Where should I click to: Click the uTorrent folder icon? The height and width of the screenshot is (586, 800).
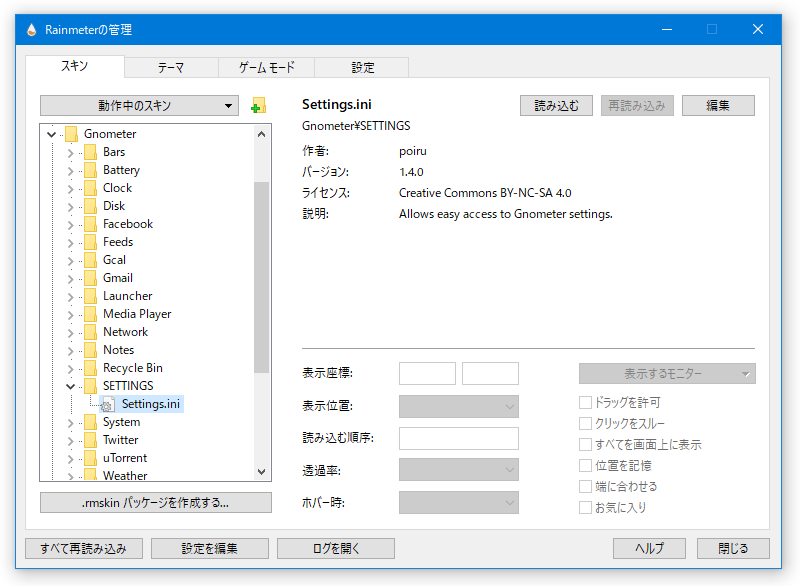pyautogui.click(x=90, y=458)
